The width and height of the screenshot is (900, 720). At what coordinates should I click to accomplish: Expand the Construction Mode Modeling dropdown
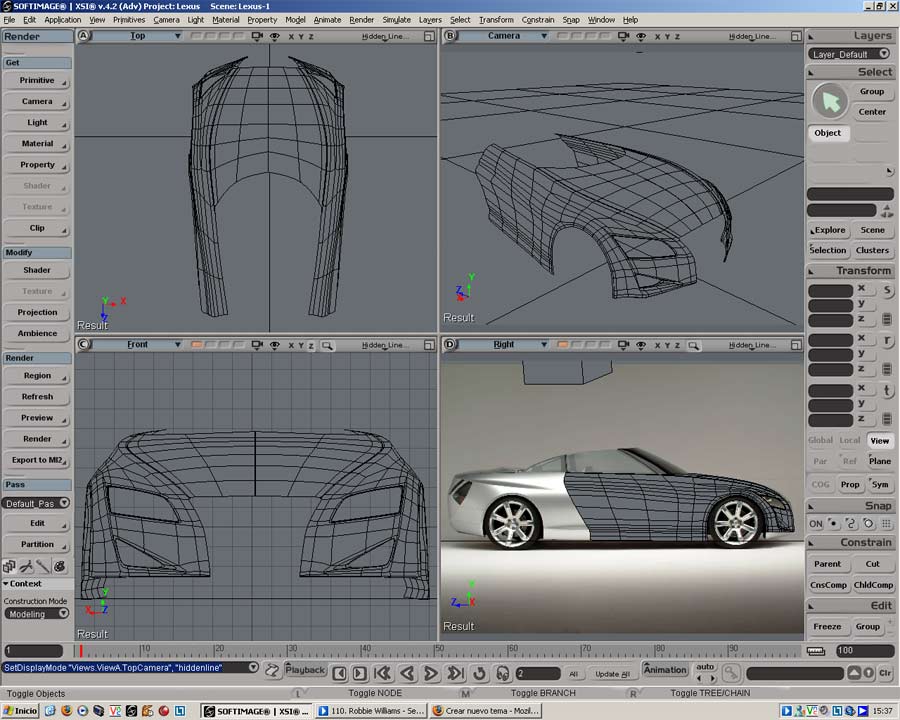36,614
